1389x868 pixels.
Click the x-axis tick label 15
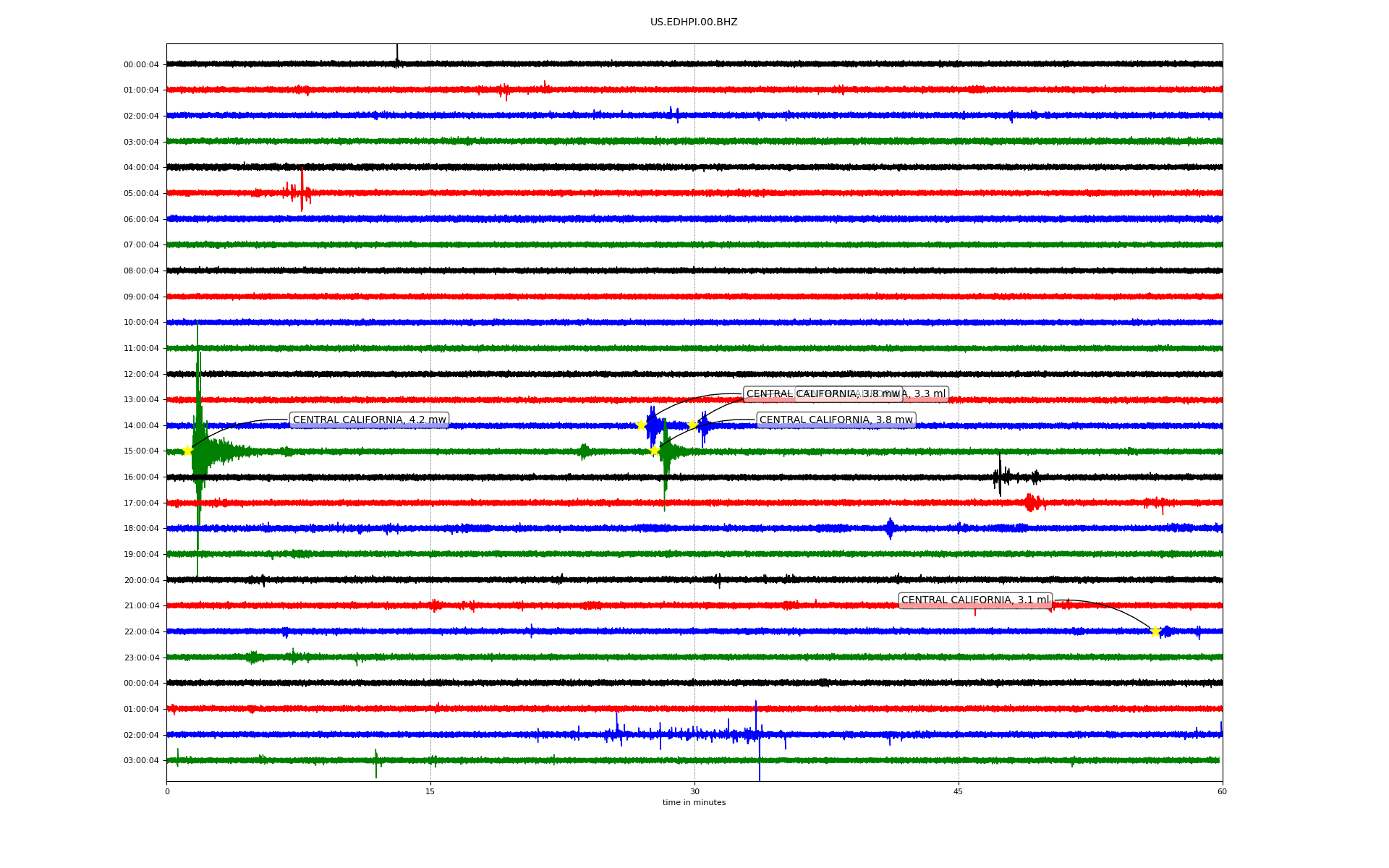coord(430,791)
